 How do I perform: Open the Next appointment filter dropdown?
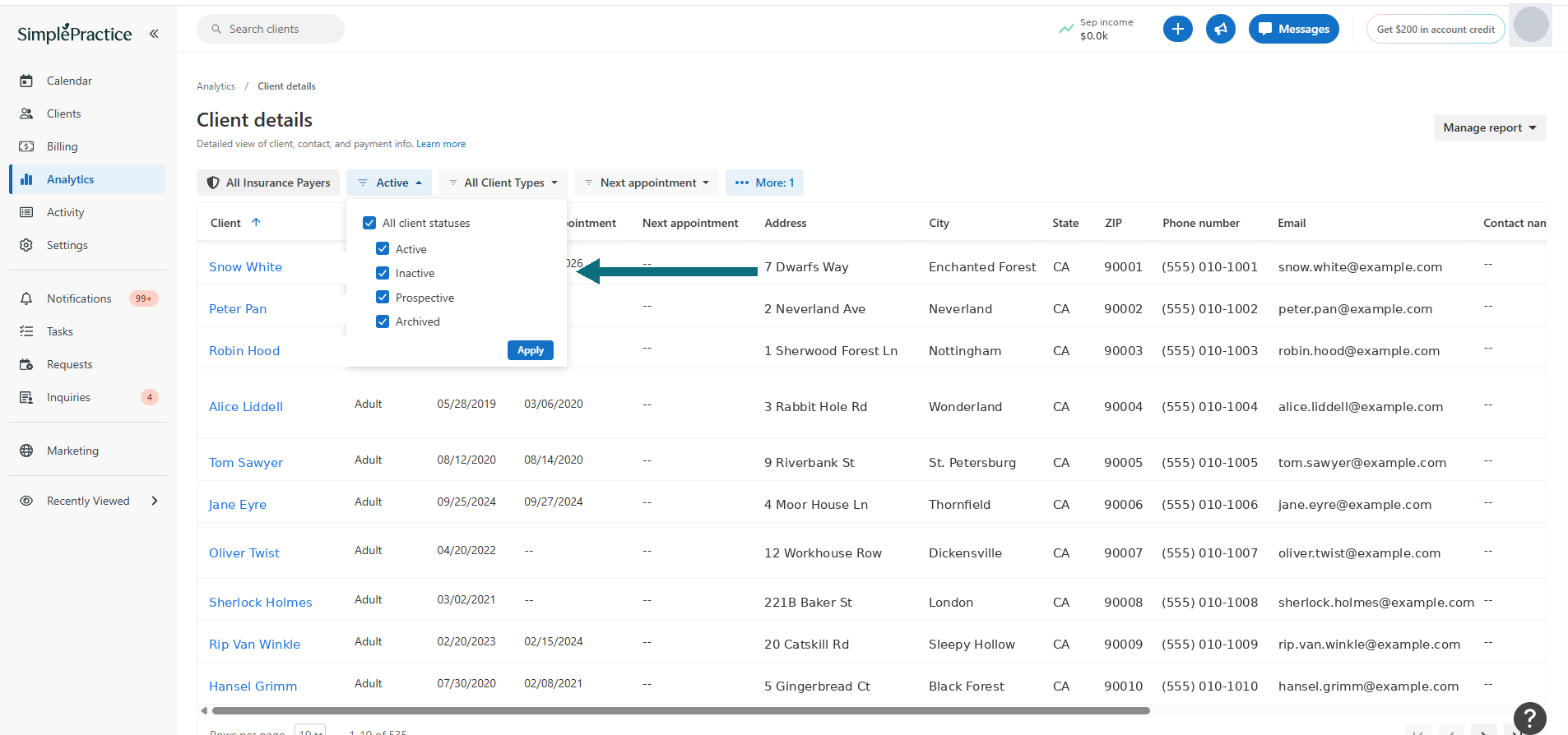pos(647,183)
